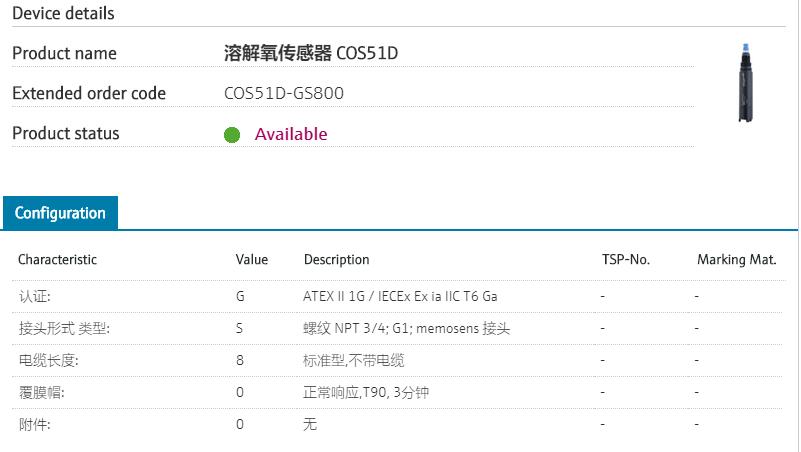Switch to the Configuration tab
Viewport: 801px width, 452px height.
[x=60, y=213]
